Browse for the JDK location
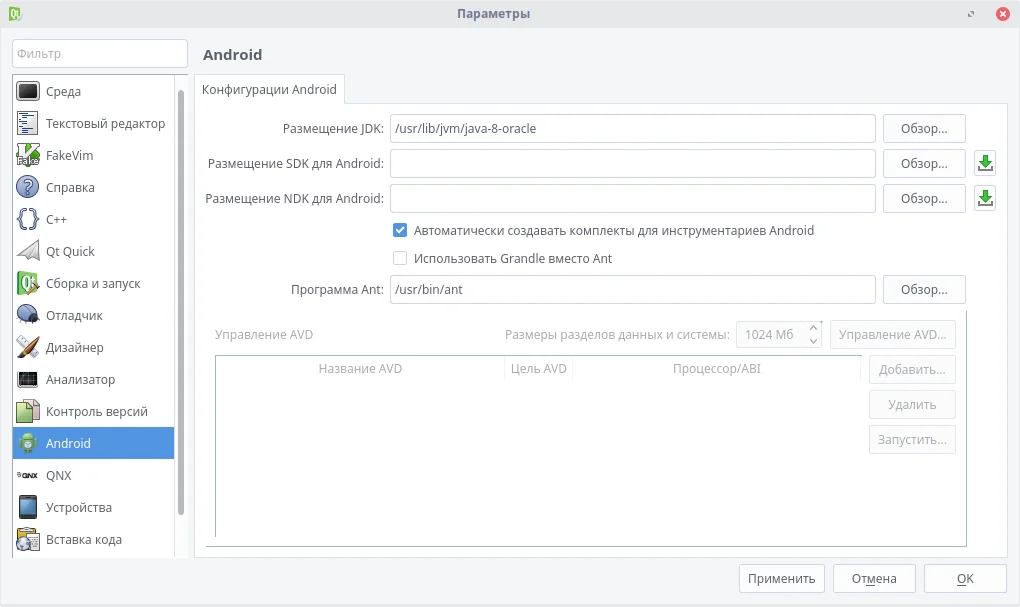This screenshot has height=607, width=1020. (923, 129)
